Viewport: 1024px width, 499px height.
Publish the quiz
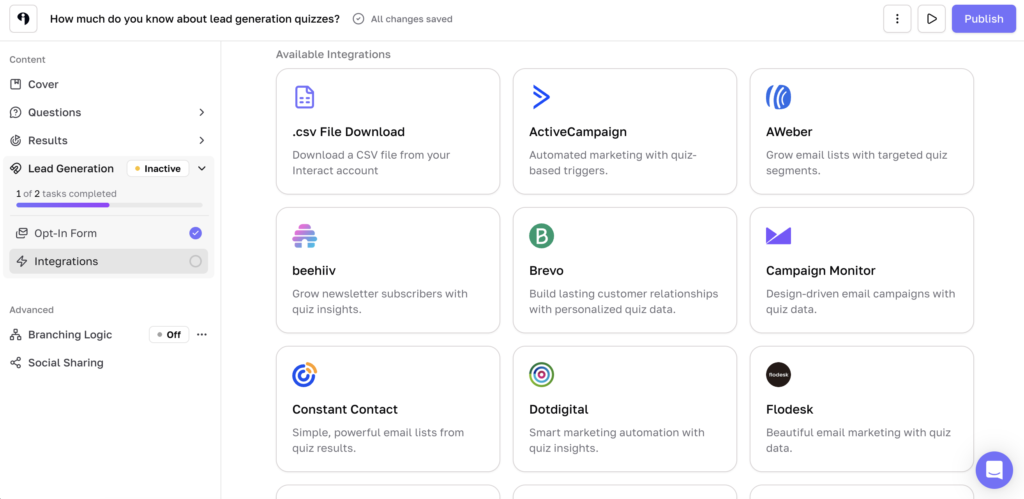[984, 19]
